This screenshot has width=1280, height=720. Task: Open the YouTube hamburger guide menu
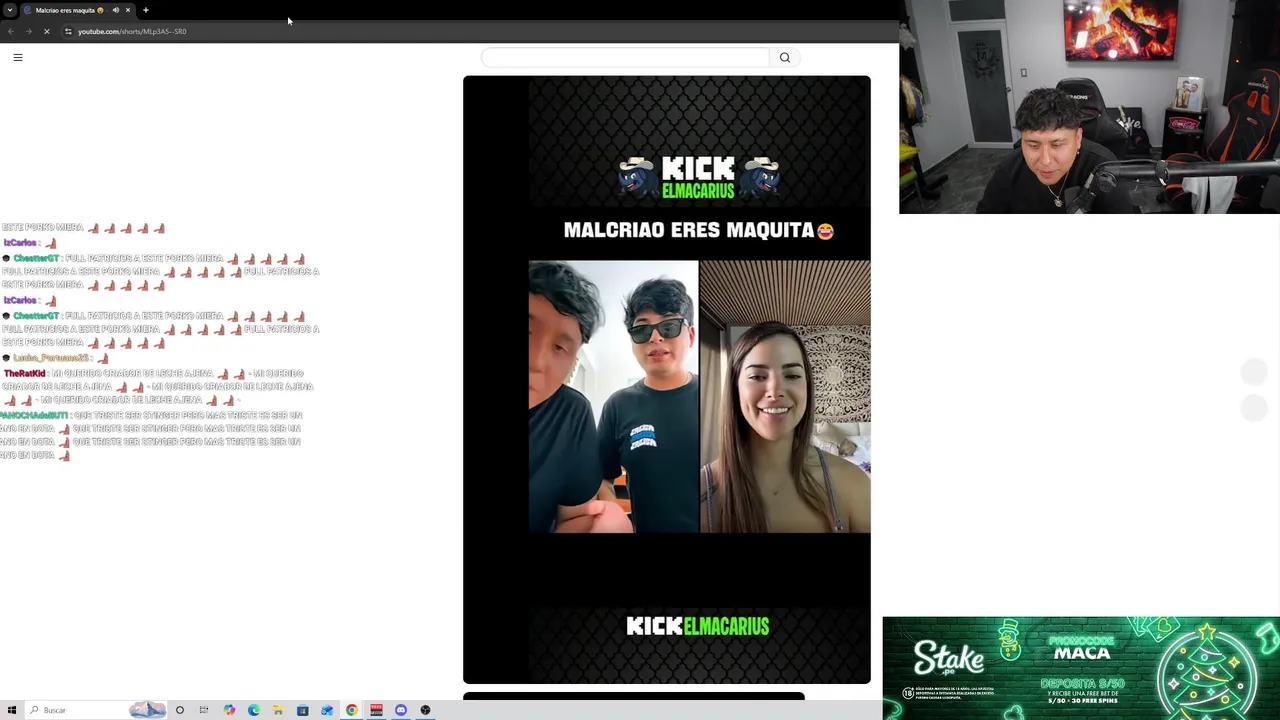pyautogui.click(x=17, y=57)
